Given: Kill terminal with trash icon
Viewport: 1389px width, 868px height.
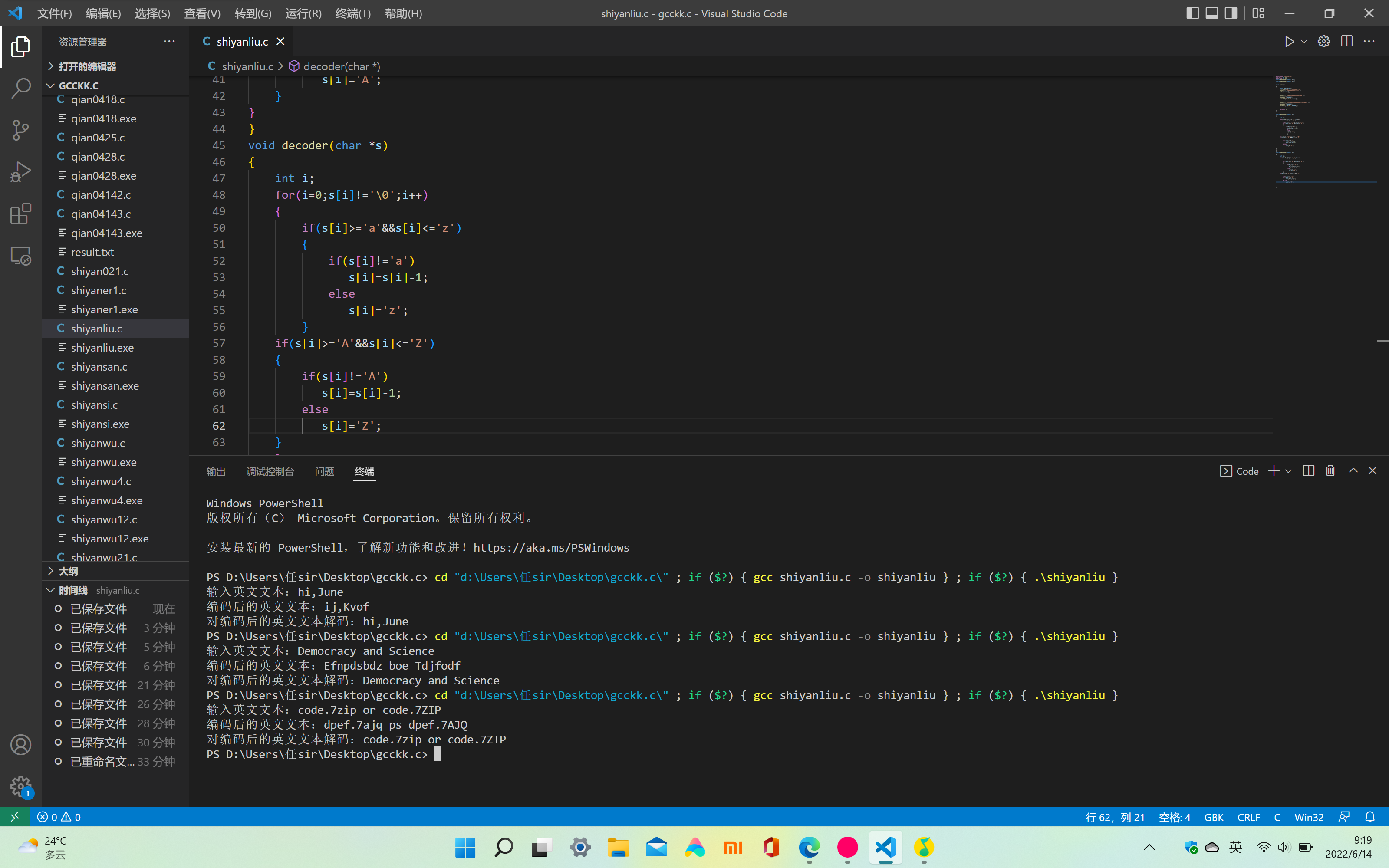Looking at the screenshot, I should (x=1330, y=471).
